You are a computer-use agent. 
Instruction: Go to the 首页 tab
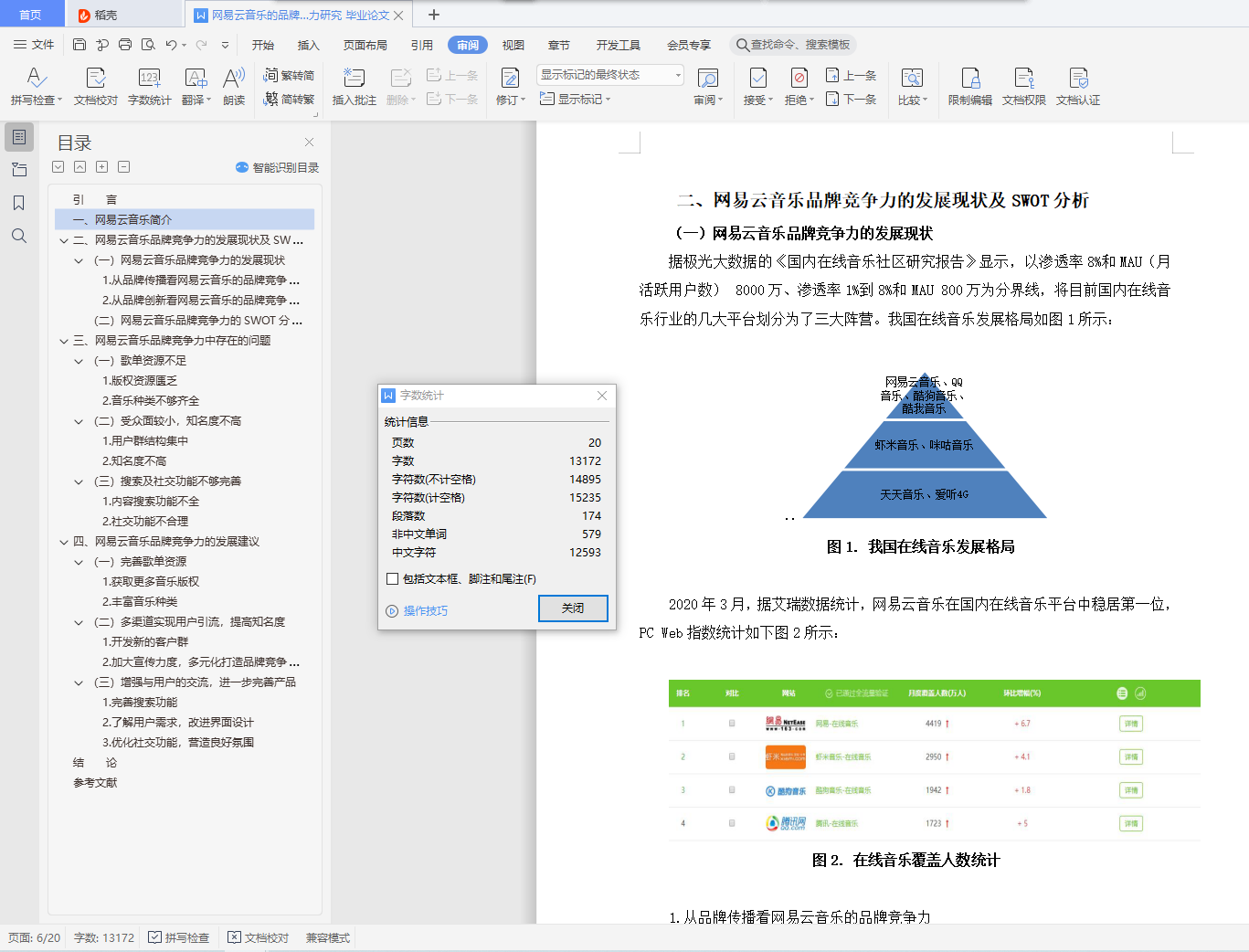pyautogui.click(x=31, y=15)
